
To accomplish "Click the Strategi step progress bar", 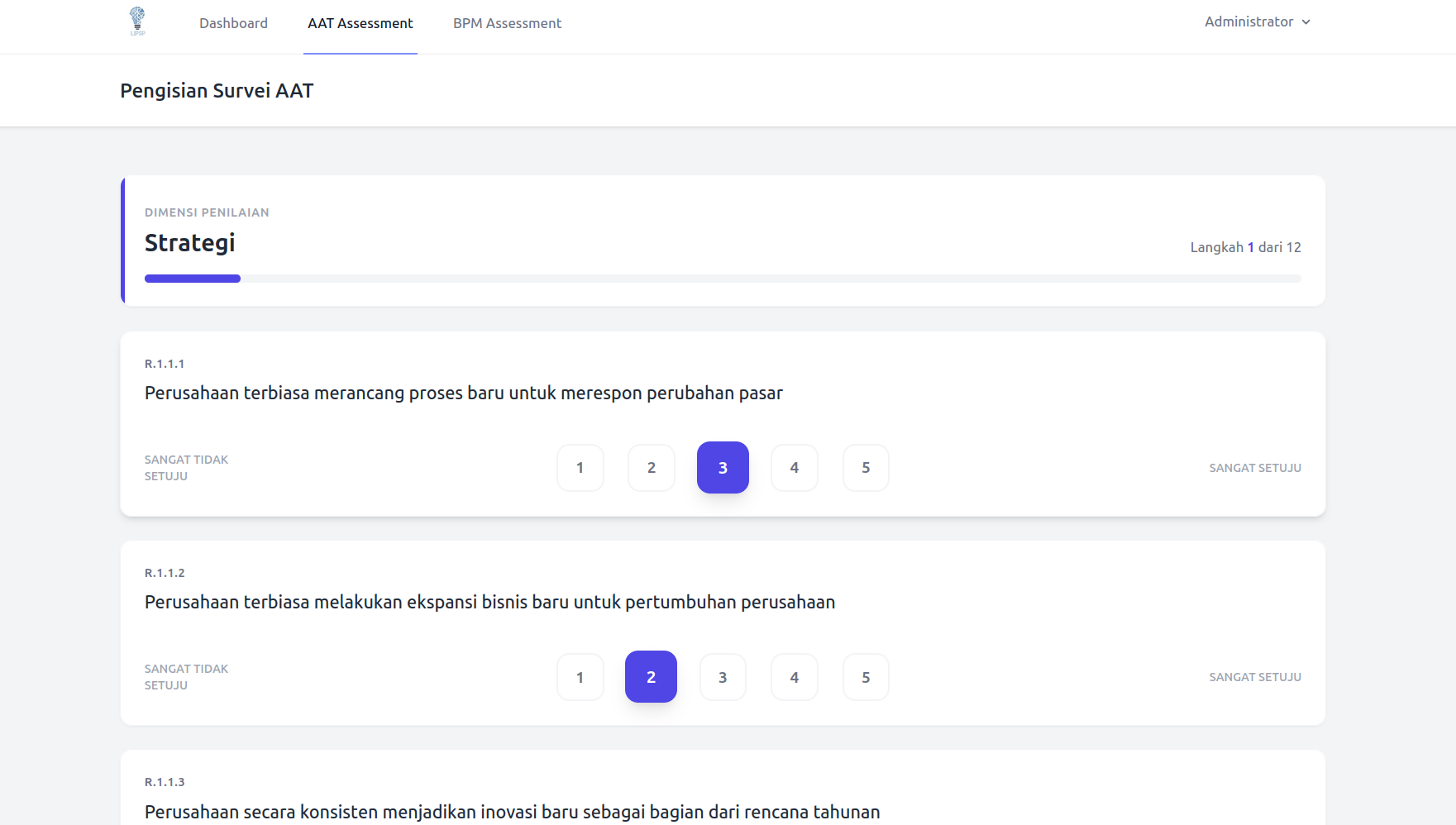I will pyautogui.click(x=722, y=279).
